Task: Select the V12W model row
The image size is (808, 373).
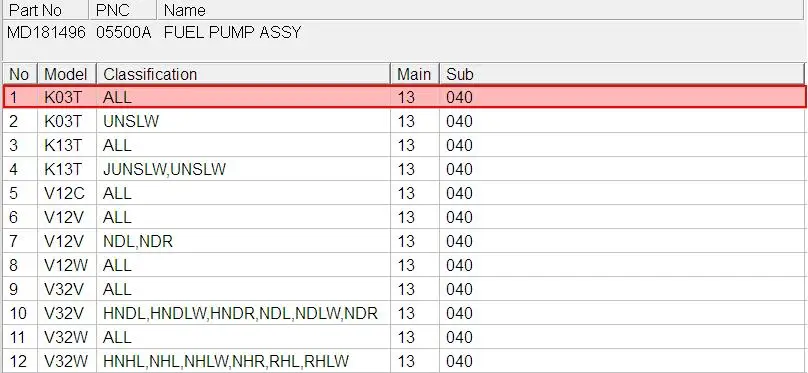Action: pyautogui.click(x=404, y=265)
